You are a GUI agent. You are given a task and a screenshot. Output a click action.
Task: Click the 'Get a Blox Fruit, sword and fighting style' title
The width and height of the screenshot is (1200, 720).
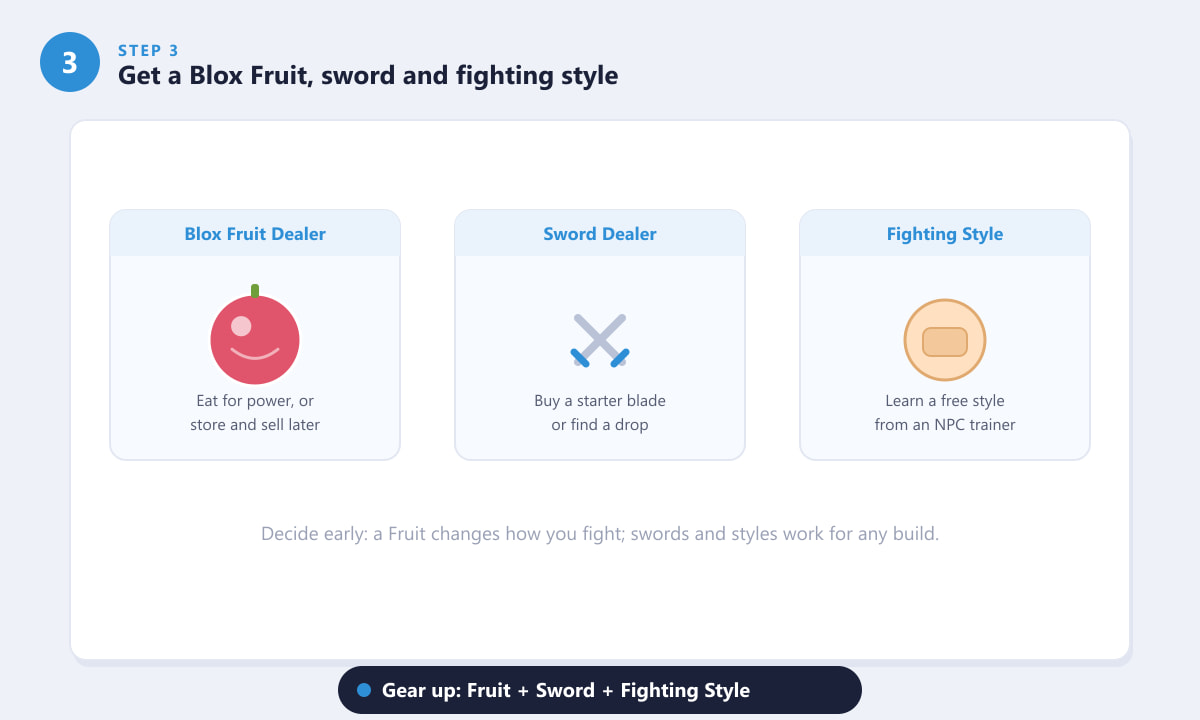pyautogui.click(x=368, y=75)
